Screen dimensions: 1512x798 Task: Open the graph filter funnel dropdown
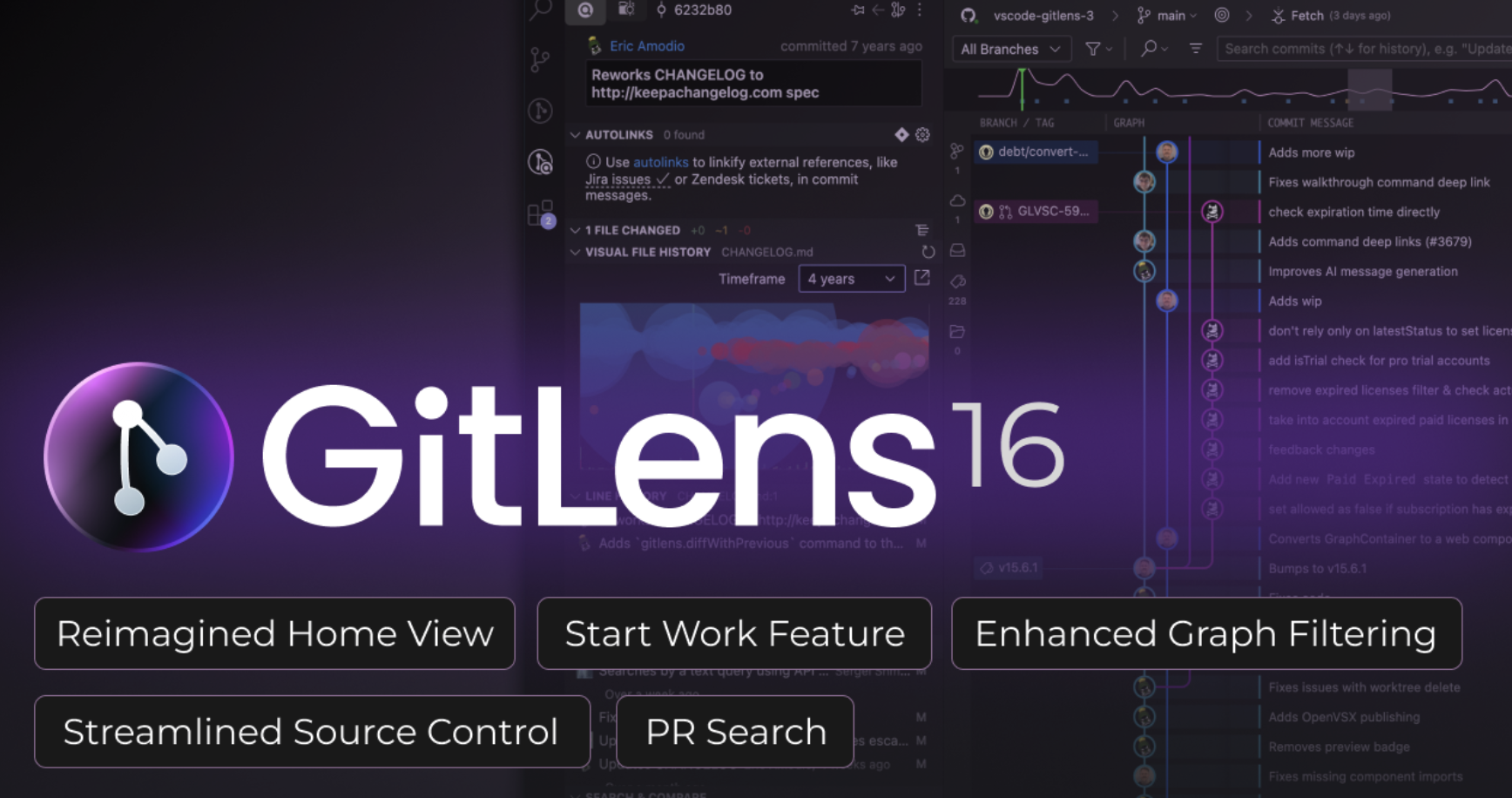1098,49
